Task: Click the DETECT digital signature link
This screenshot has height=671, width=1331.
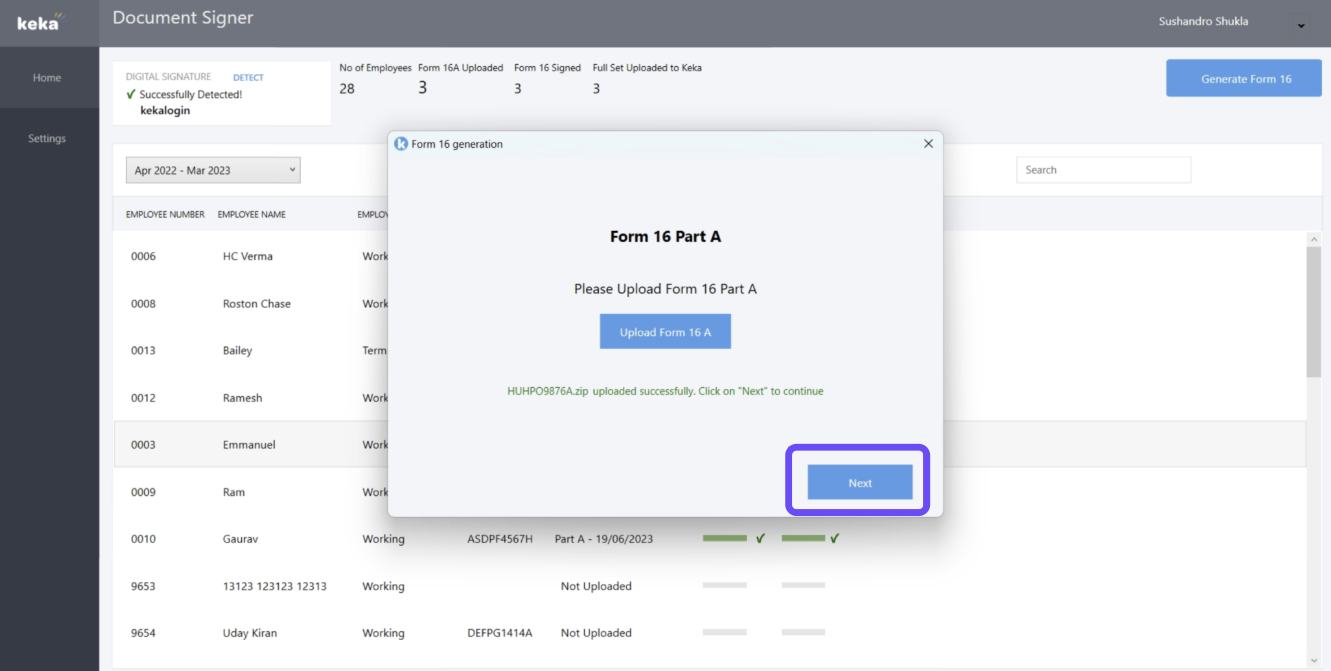Action: point(248,78)
